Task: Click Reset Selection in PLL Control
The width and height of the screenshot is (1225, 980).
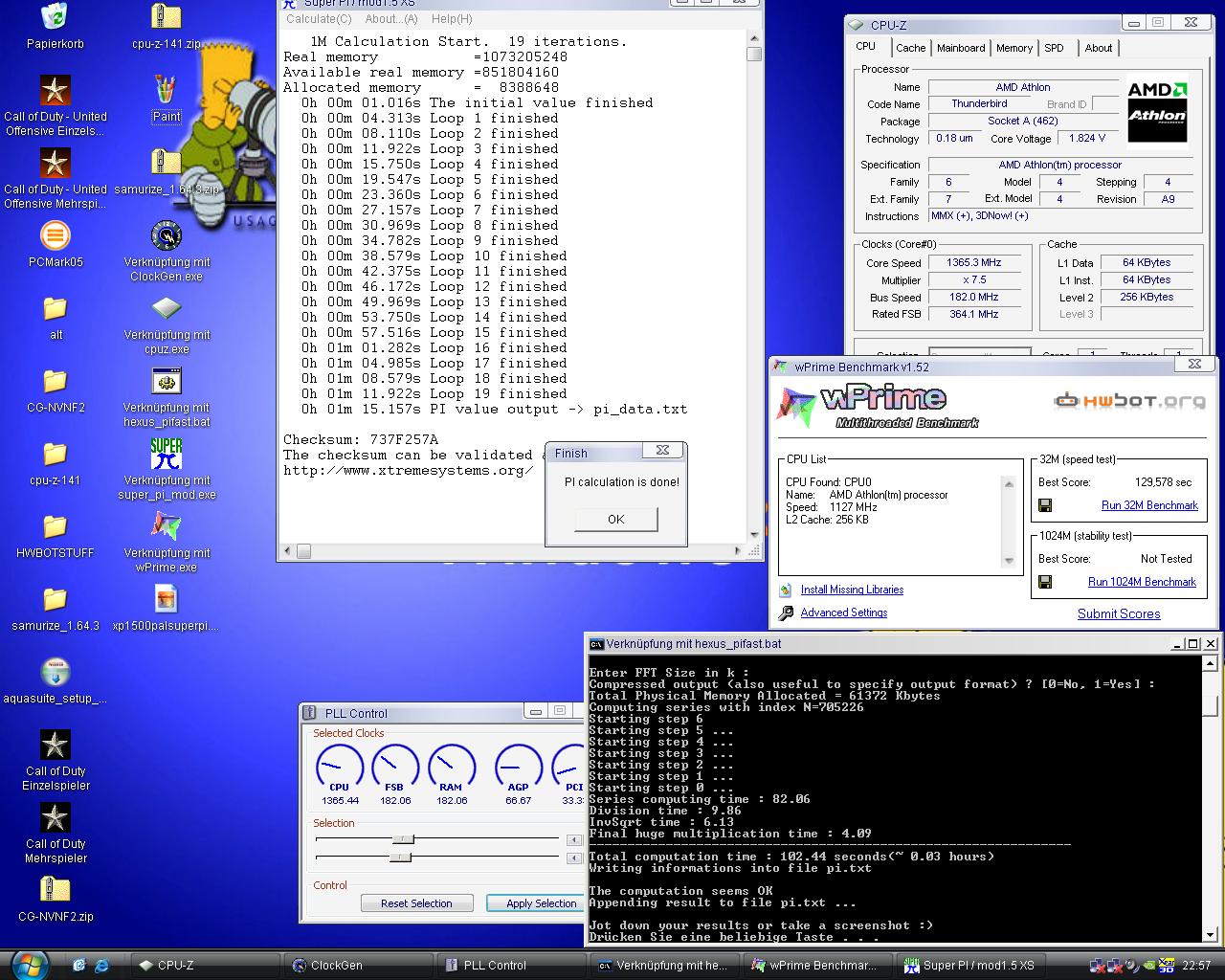Action: tap(416, 903)
